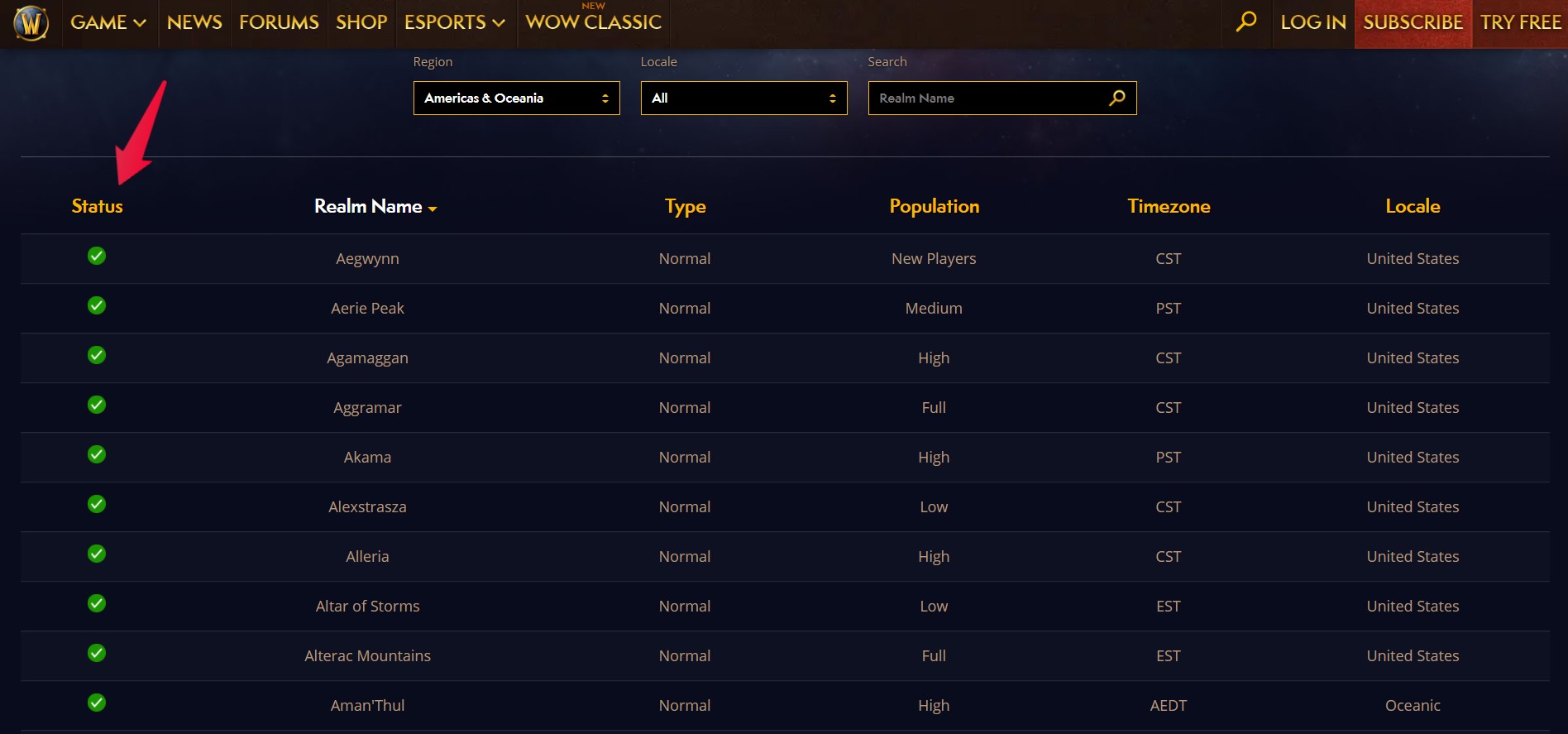Click the EST timezone cell for Altar of Storms
1568x734 pixels.
click(x=1169, y=607)
